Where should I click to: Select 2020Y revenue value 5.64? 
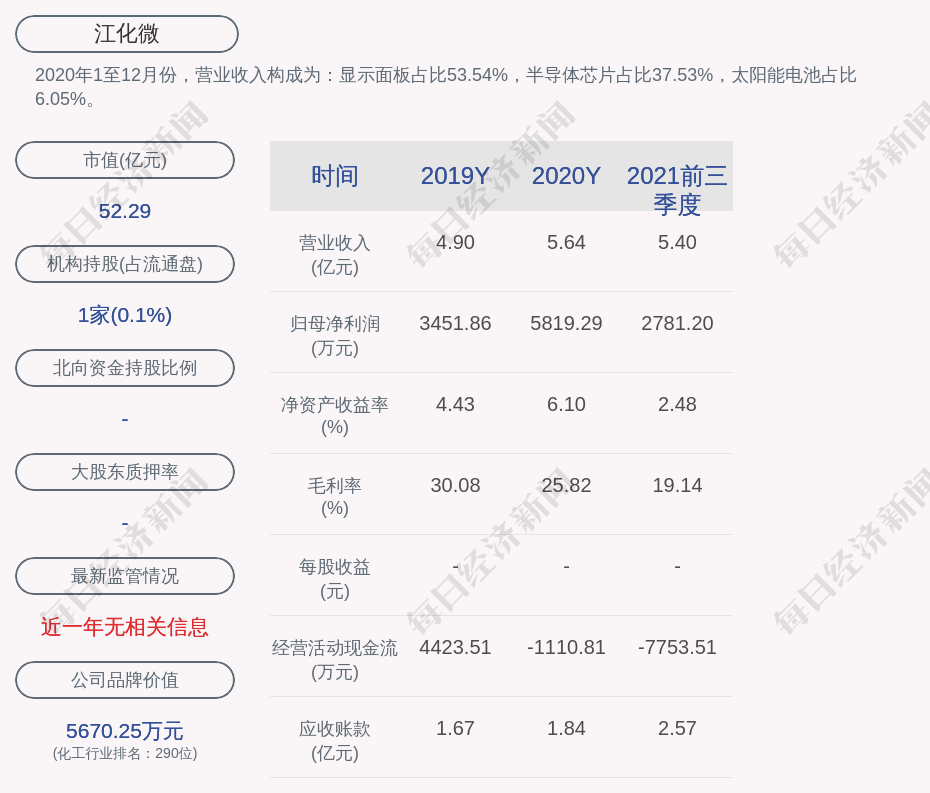(x=566, y=243)
